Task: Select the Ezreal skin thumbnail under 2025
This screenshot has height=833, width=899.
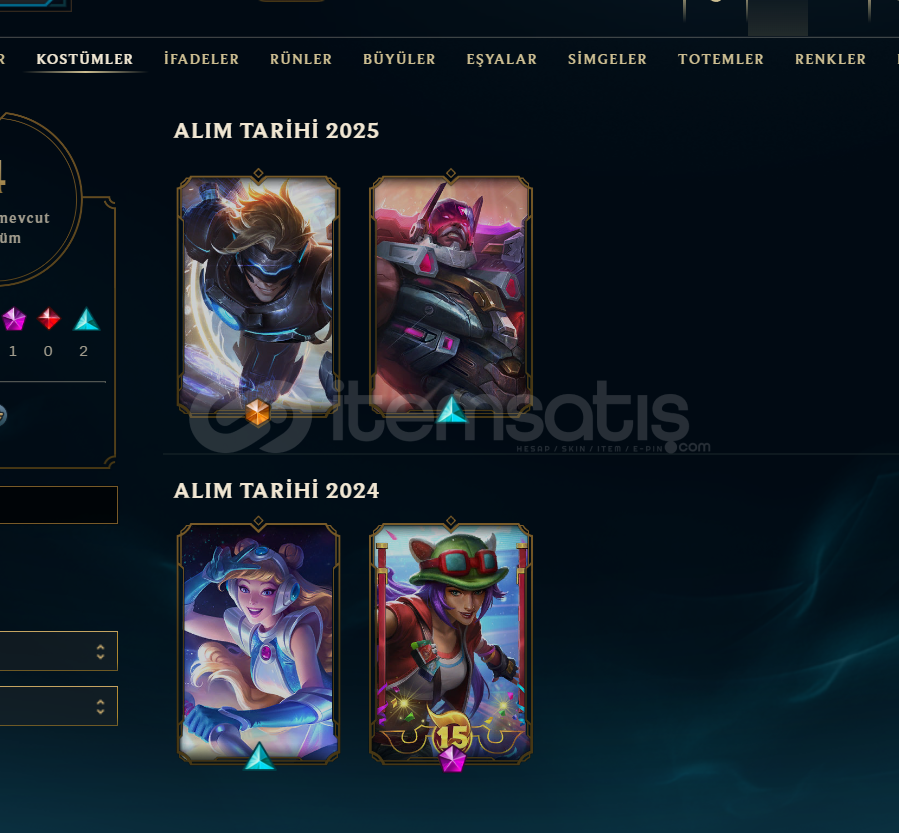Action: [x=259, y=295]
